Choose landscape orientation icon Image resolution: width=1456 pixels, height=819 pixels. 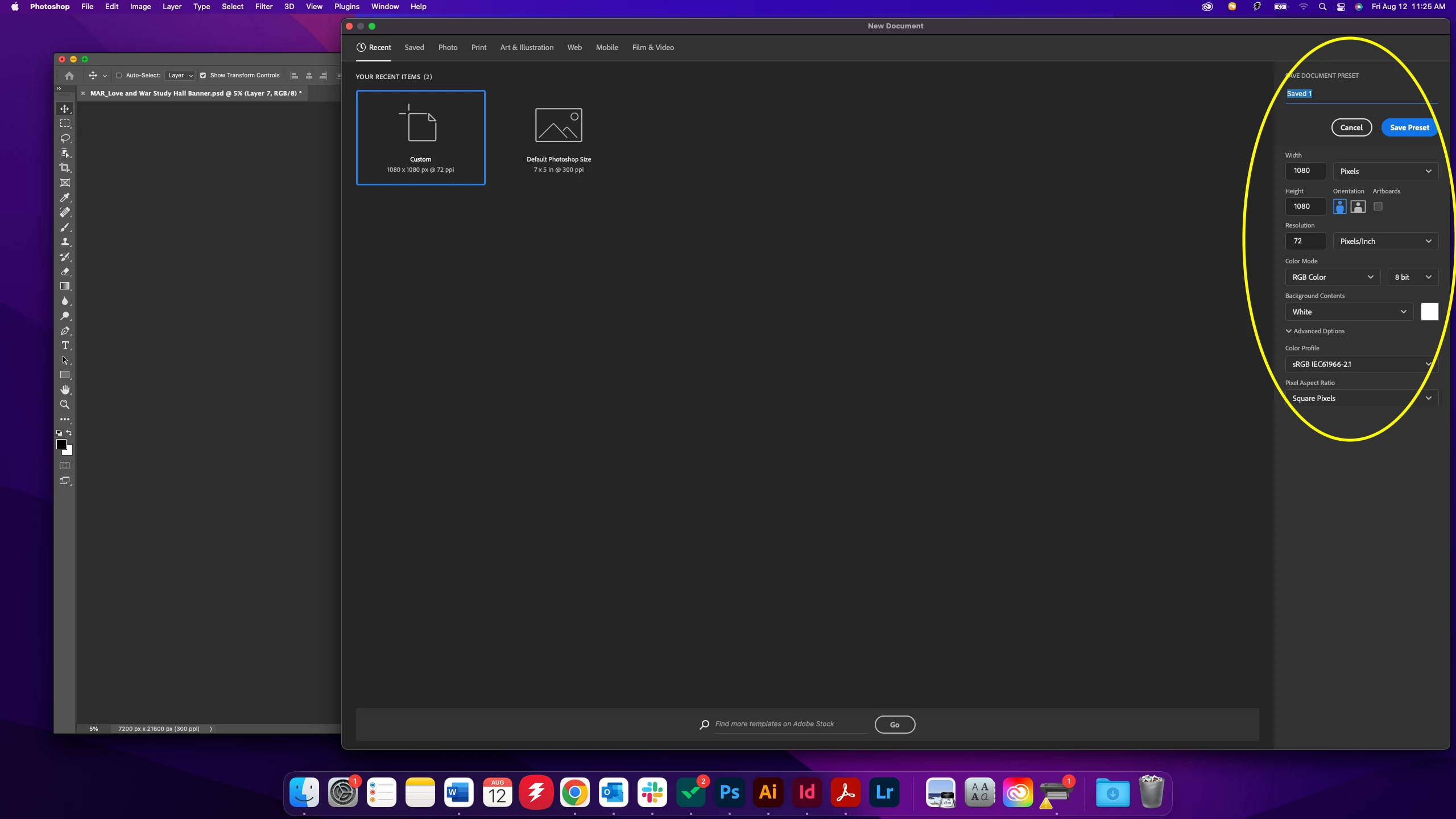tap(1358, 206)
